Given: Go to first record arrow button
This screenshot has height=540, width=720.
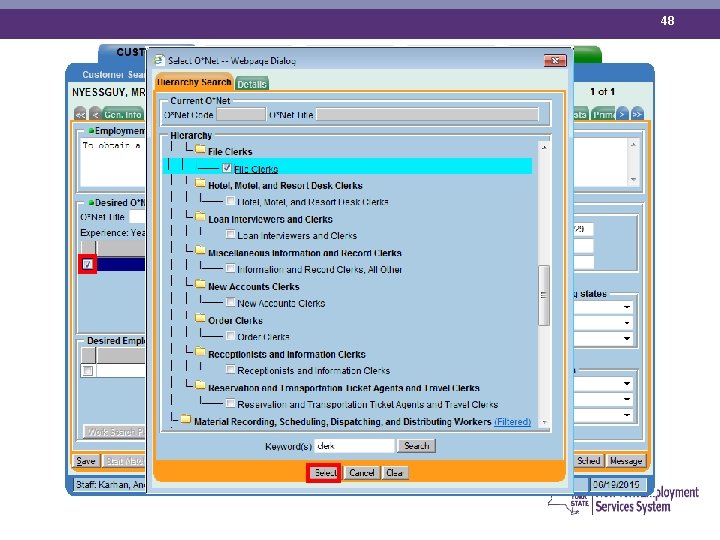Looking at the screenshot, I should pos(80,114).
